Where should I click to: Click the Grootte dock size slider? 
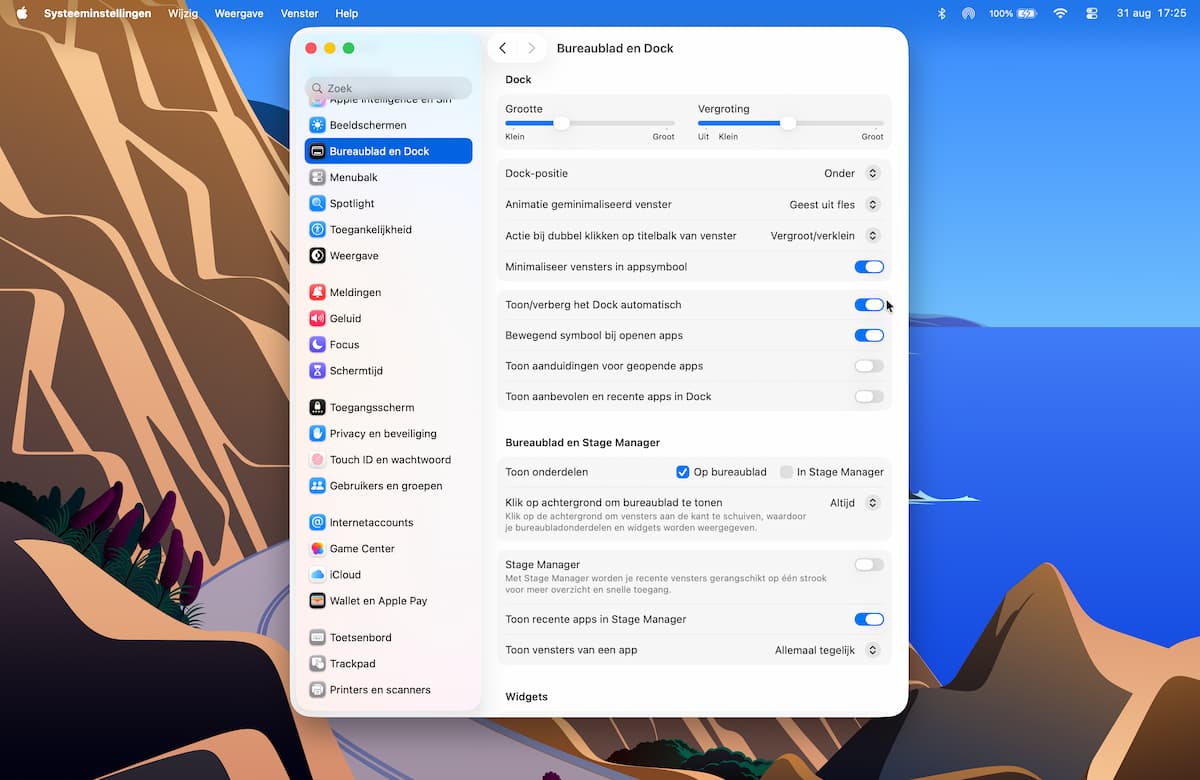[590, 123]
